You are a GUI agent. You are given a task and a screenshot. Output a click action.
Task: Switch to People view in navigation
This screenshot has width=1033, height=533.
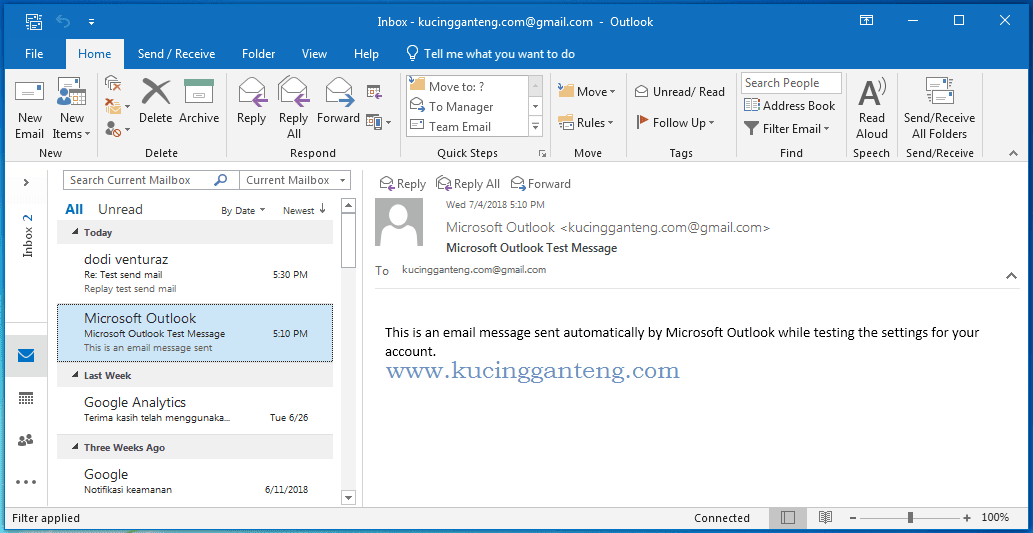coord(26,440)
